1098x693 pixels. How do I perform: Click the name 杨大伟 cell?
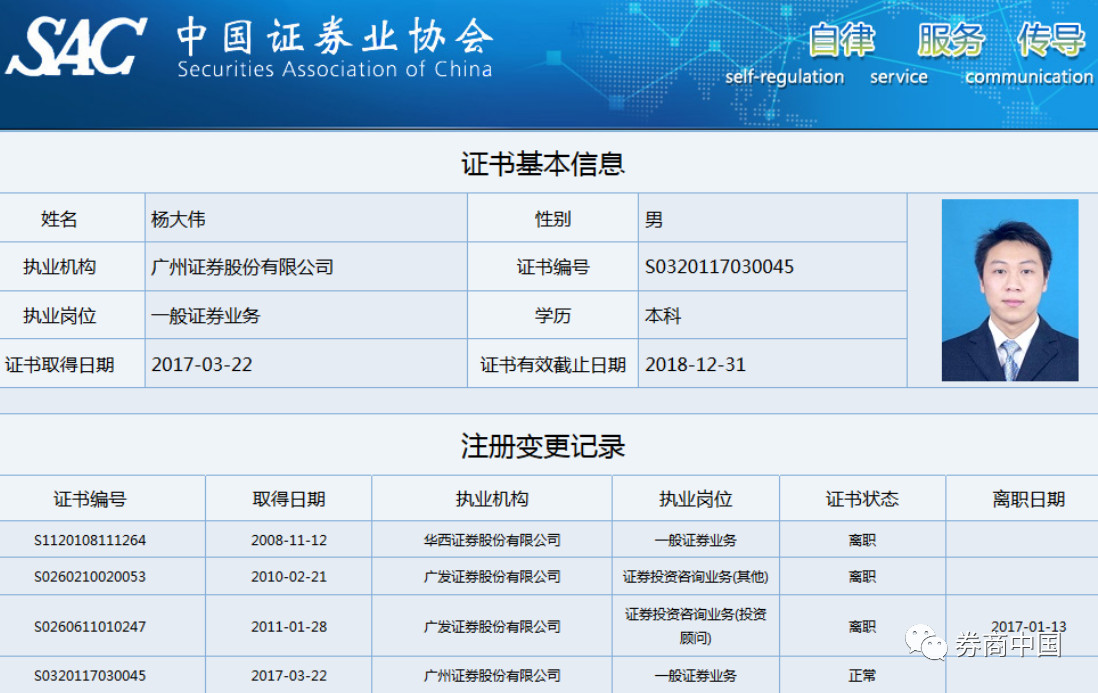306,219
